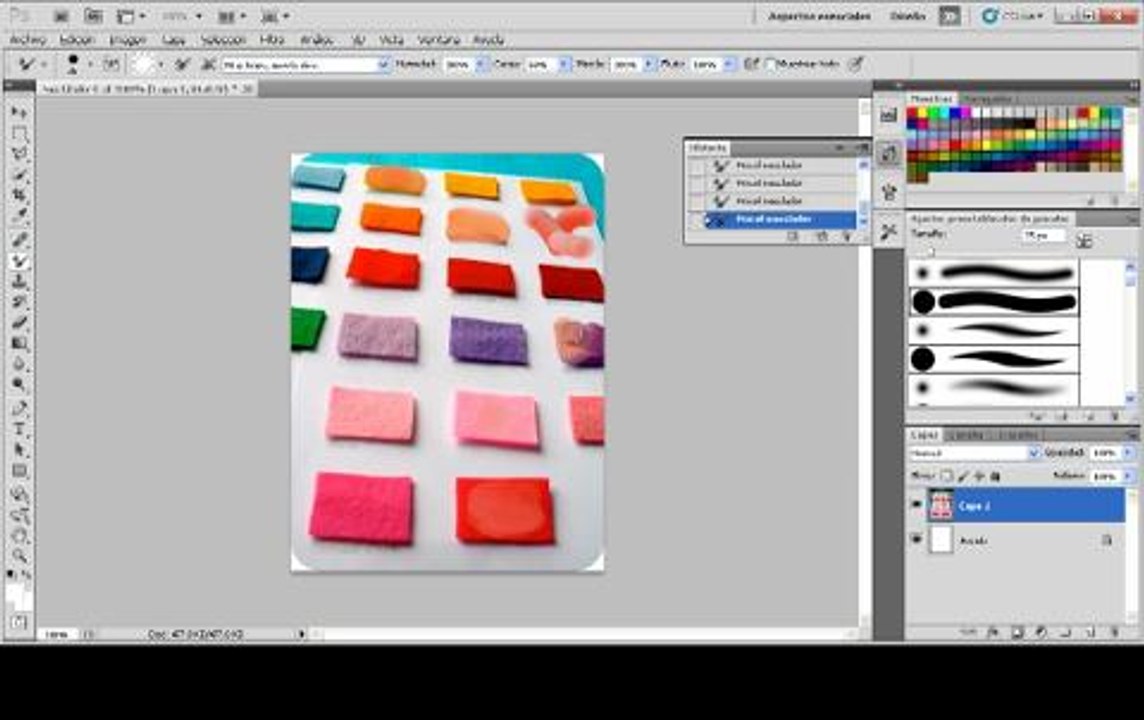The height and width of the screenshot is (720, 1144).
Task: Select the Clone Stamp tool
Action: (20, 282)
